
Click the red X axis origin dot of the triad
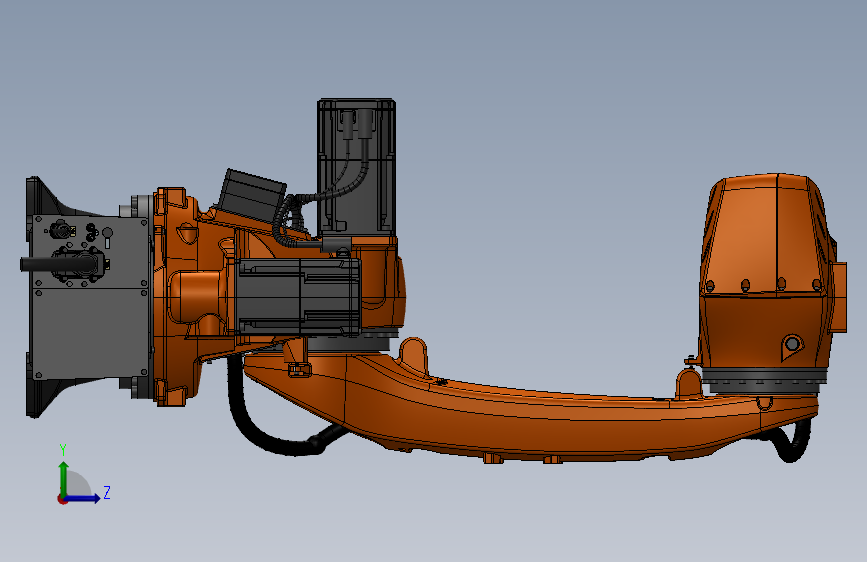[x=61, y=499]
